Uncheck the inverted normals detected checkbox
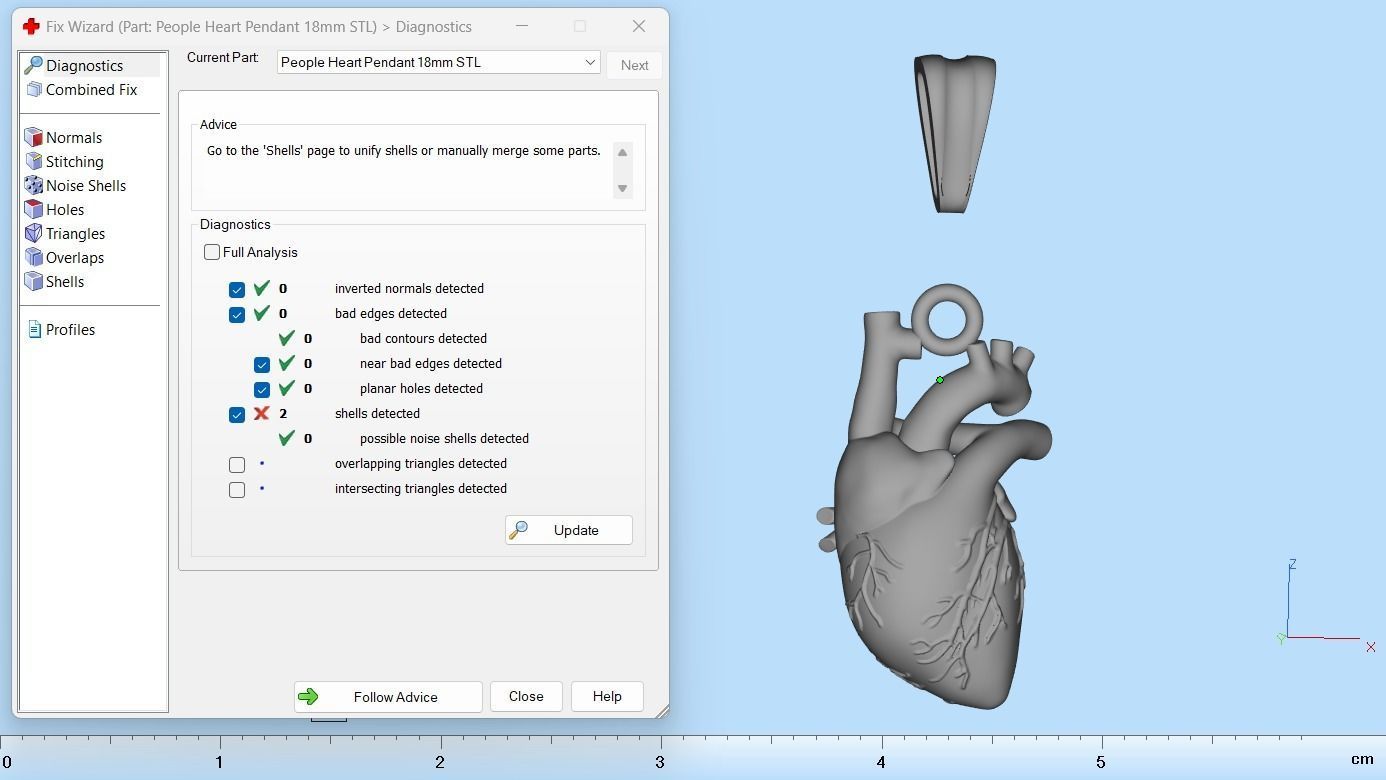Image resolution: width=1386 pixels, height=780 pixels. [x=237, y=289]
